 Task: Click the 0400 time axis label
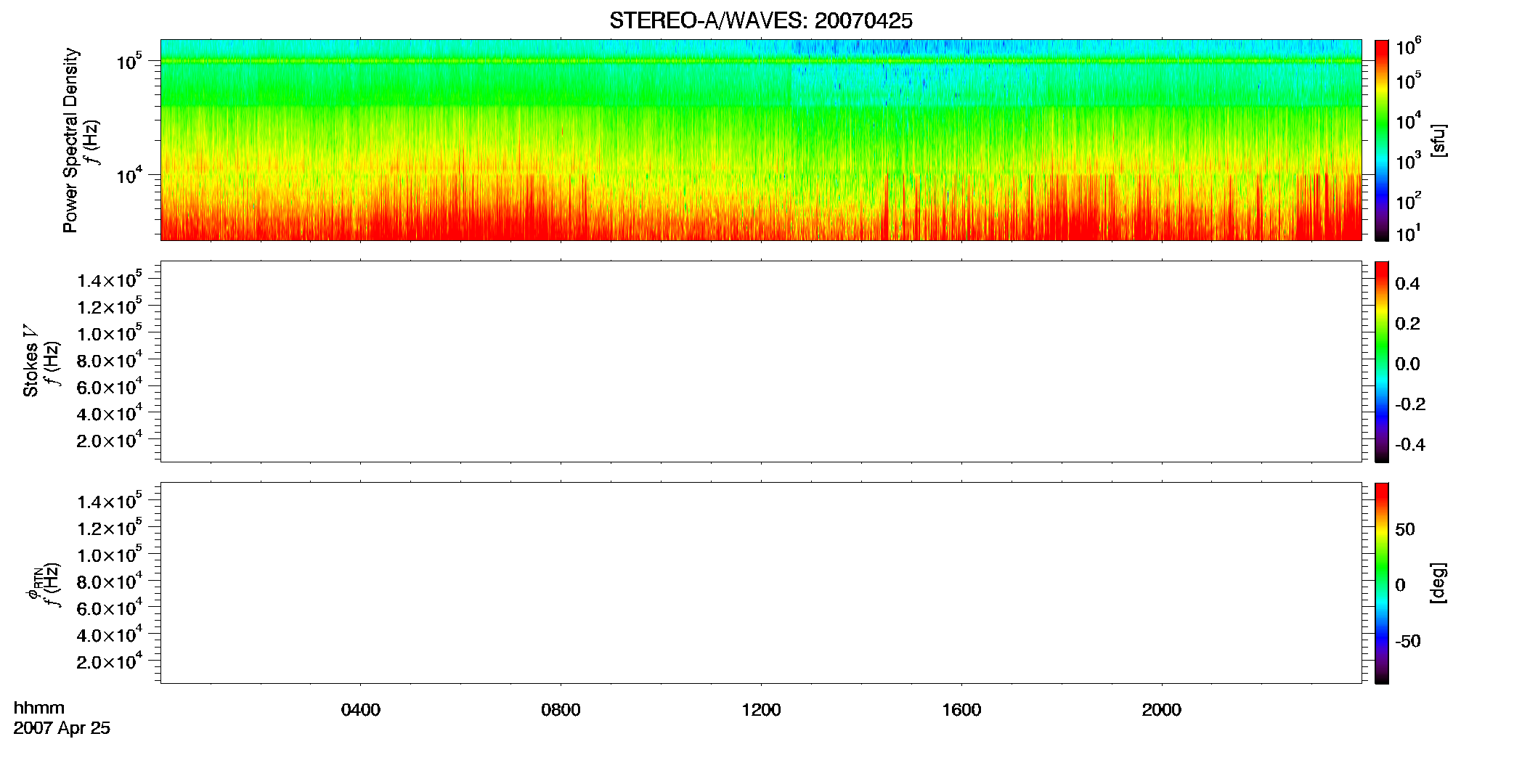coord(360,710)
